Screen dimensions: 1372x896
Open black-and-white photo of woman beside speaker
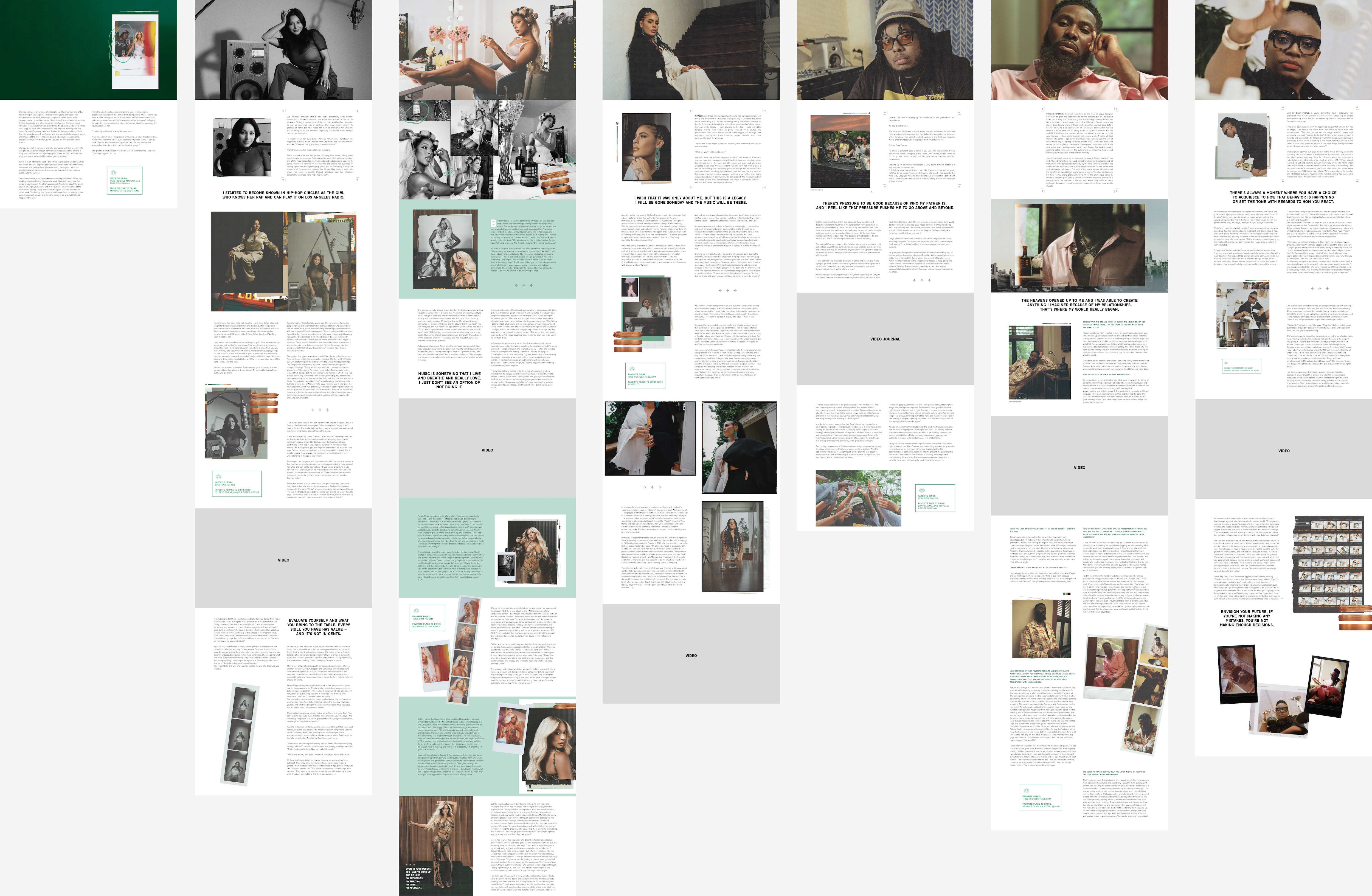[x=283, y=50]
